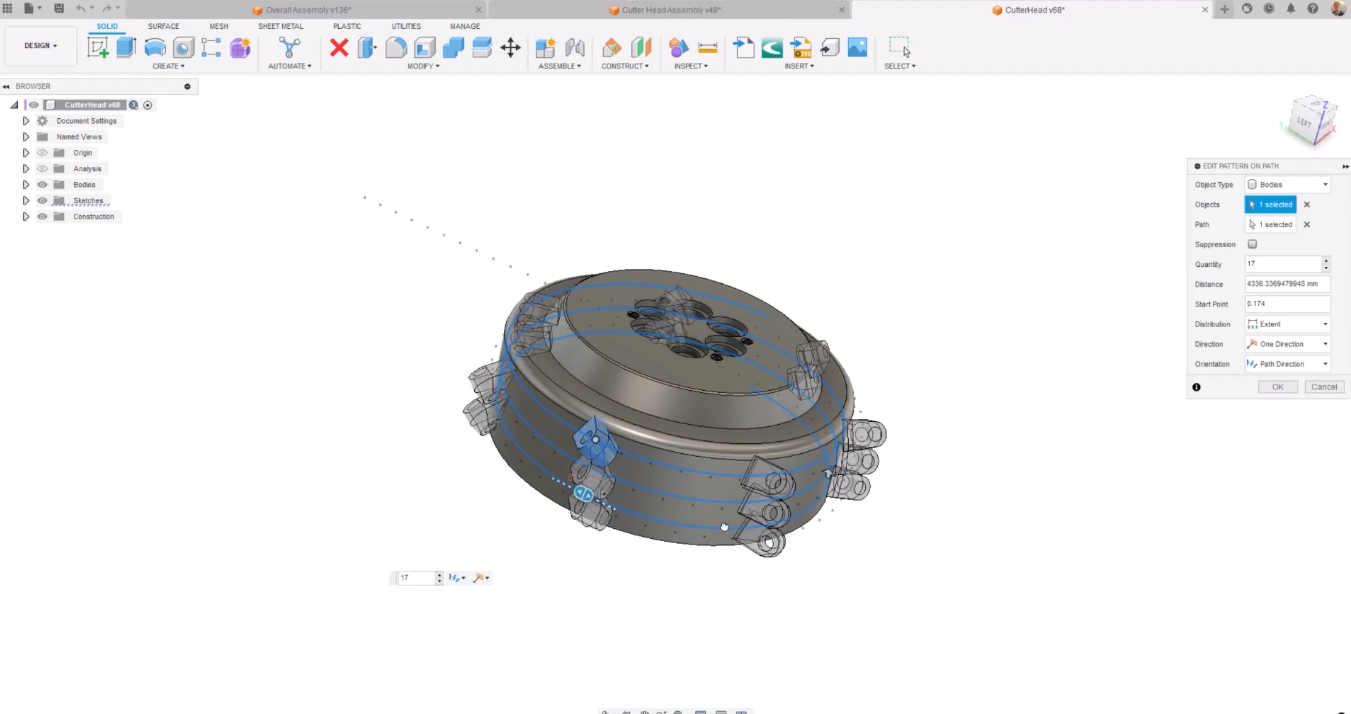
Task: Click the red Delete icon
Action: (x=339, y=48)
